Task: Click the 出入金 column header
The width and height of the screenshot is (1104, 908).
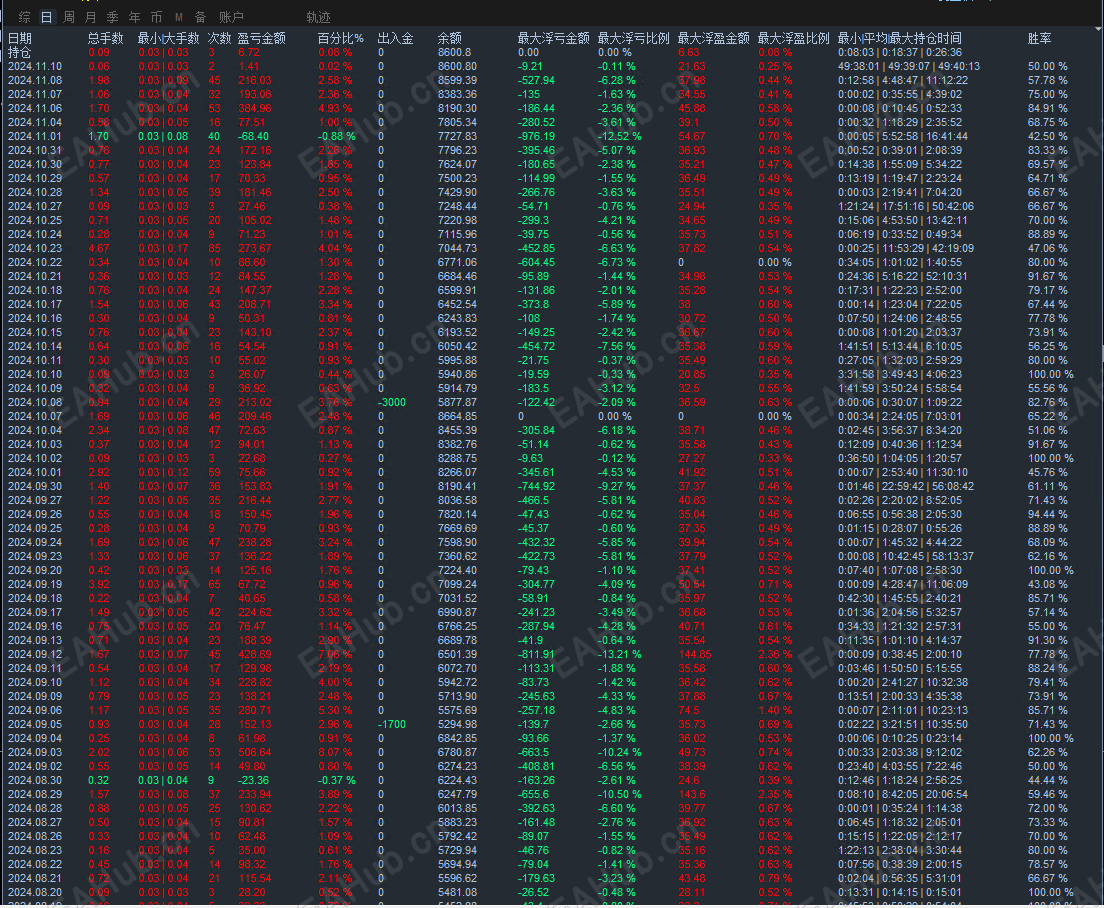Action: [x=396, y=38]
